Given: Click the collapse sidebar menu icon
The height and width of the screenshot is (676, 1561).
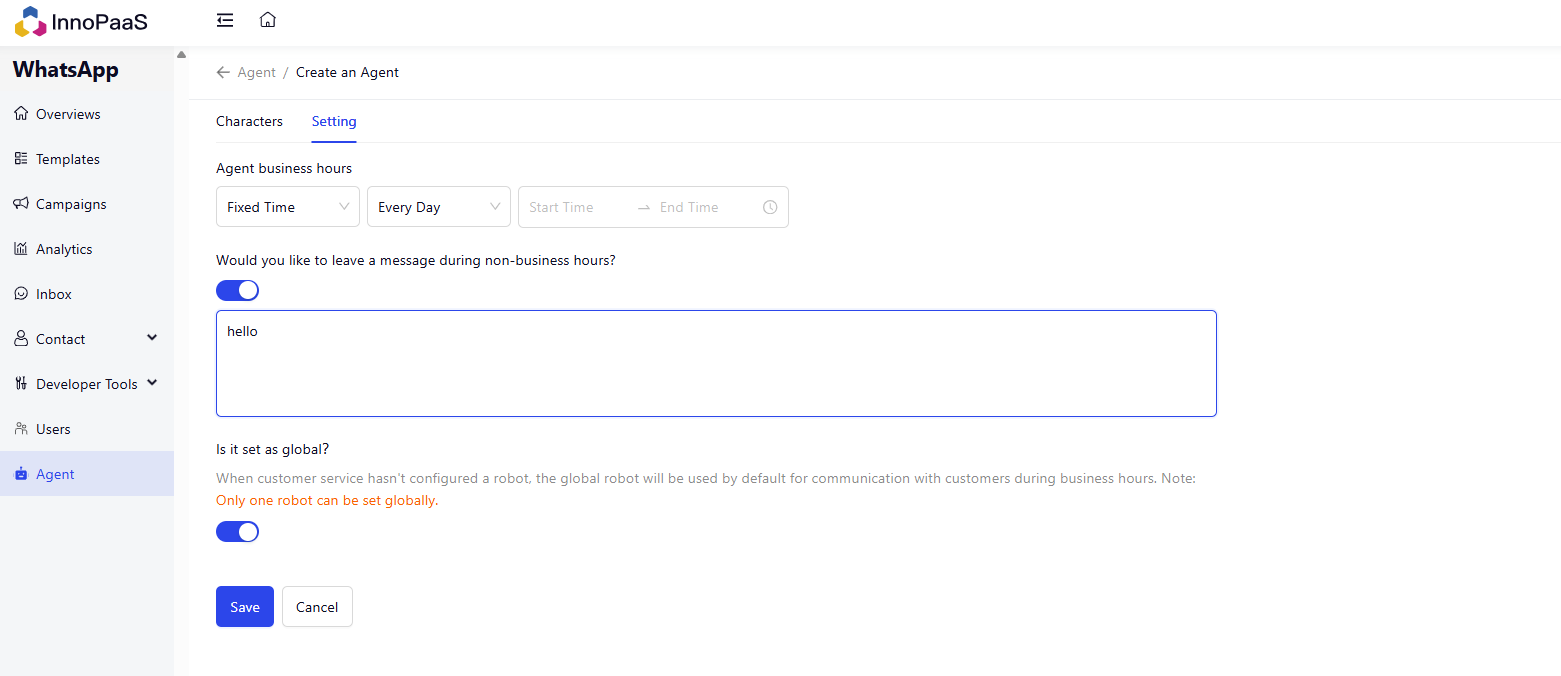Looking at the screenshot, I should [225, 20].
